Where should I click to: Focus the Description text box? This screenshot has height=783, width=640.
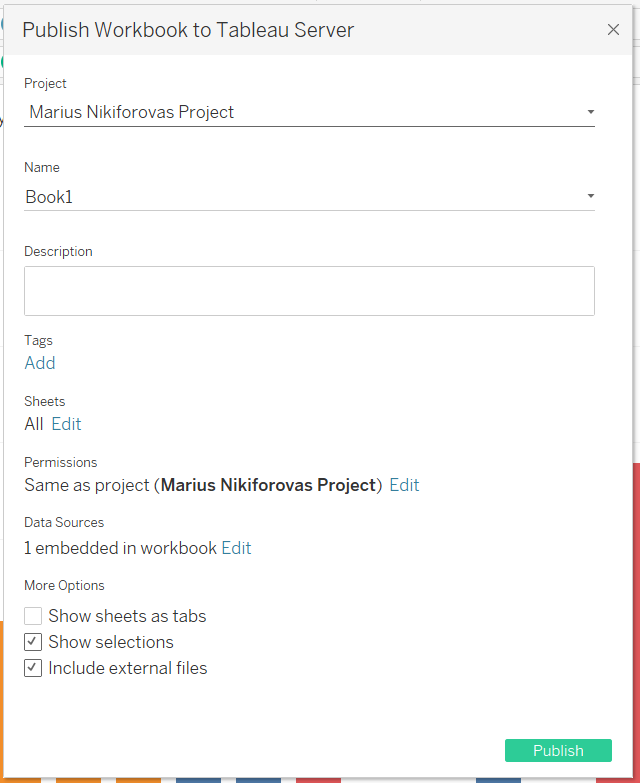309,291
